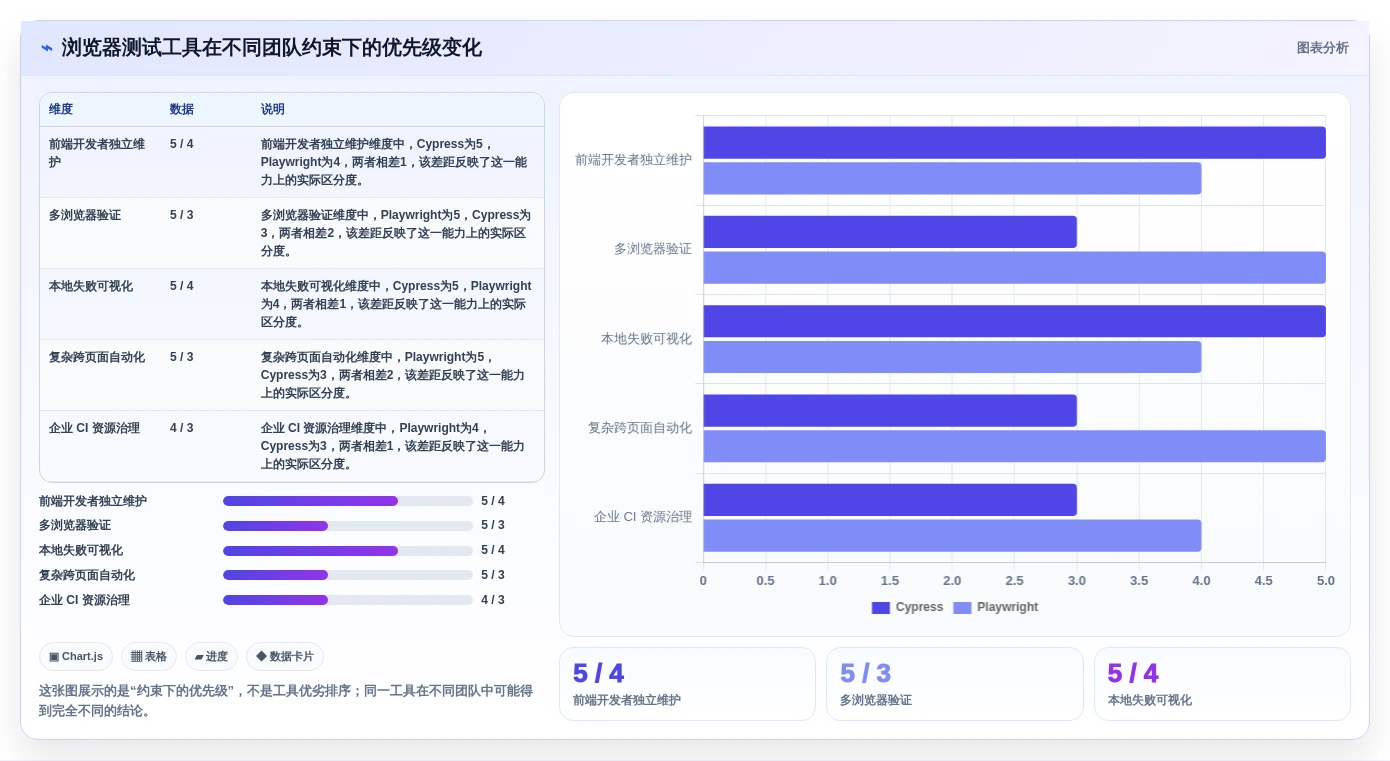Viewport: 1390px width, 761px height.
Task: Click the 复杂跨页面自动化 chart axis label
Action: (640, 428)
